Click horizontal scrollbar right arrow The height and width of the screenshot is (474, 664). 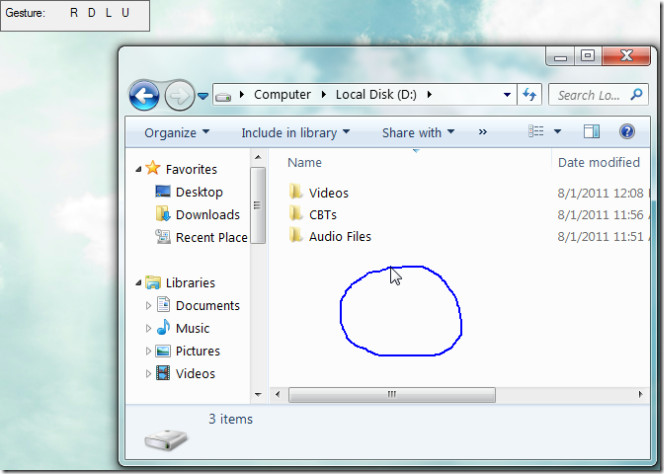coord(640,394)
